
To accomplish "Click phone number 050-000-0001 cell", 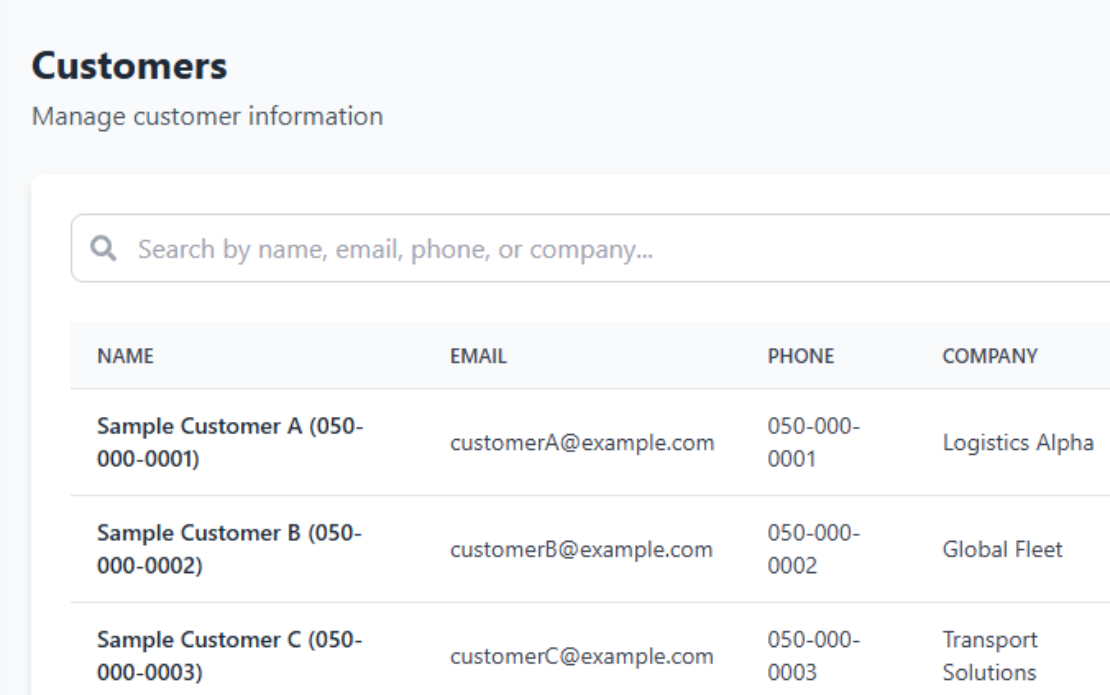I will pyautogui.click(x=813, y=442).
